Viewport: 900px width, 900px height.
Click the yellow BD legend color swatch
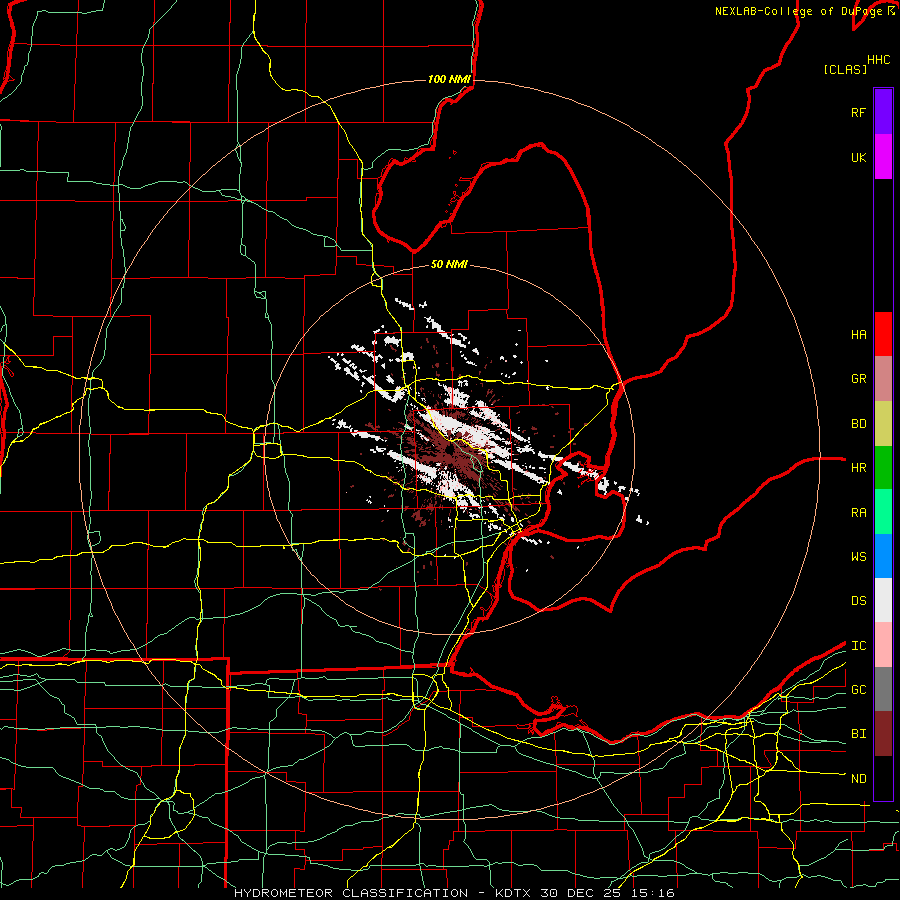(x=883, y=424)
